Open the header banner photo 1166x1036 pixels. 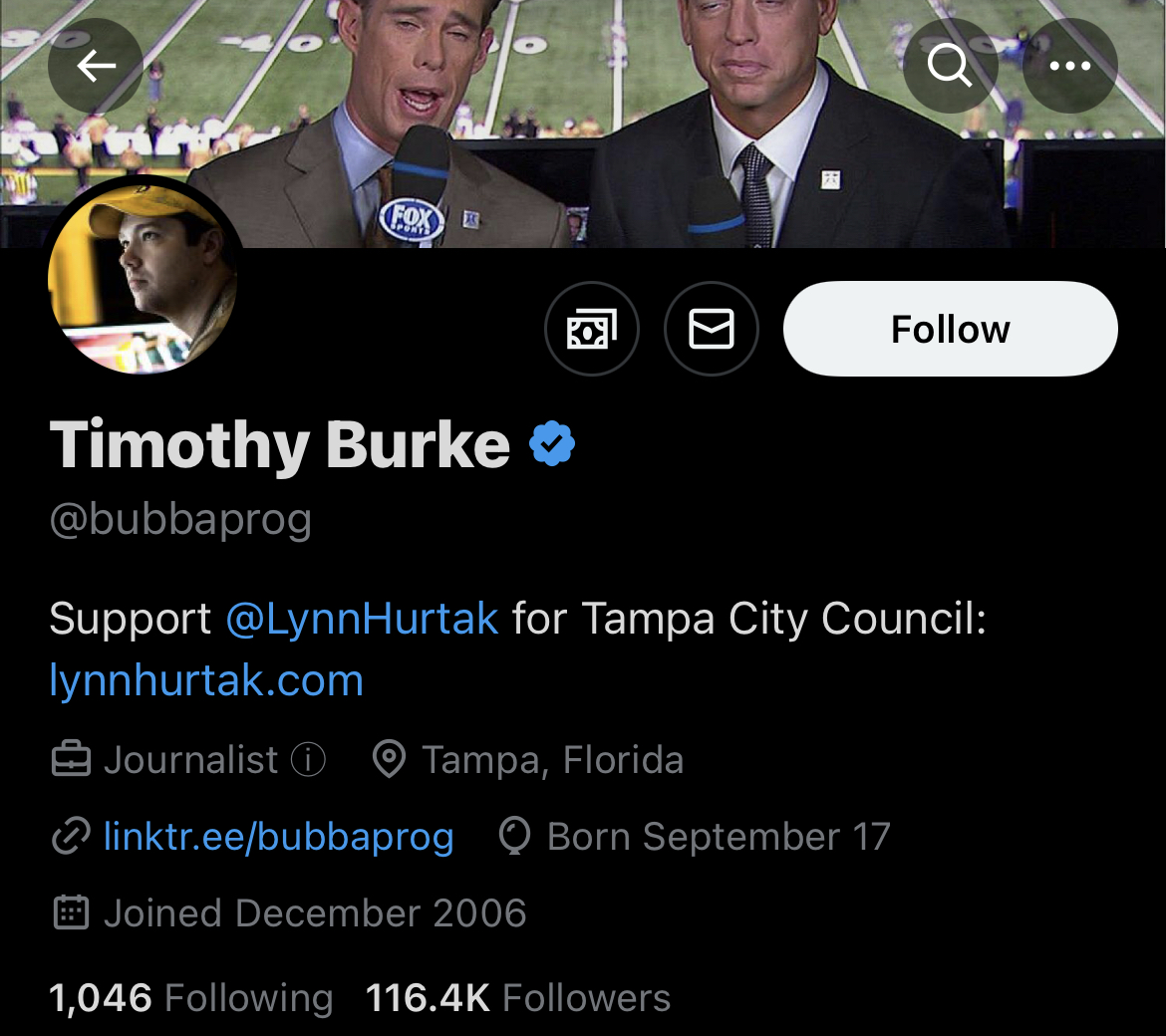[x=583, y=124]
